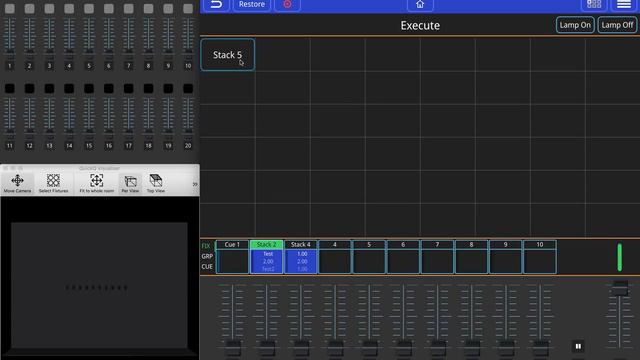Click the grand master fader handle
This screenshot has width=640, height=360.
(x=620, y=289)
